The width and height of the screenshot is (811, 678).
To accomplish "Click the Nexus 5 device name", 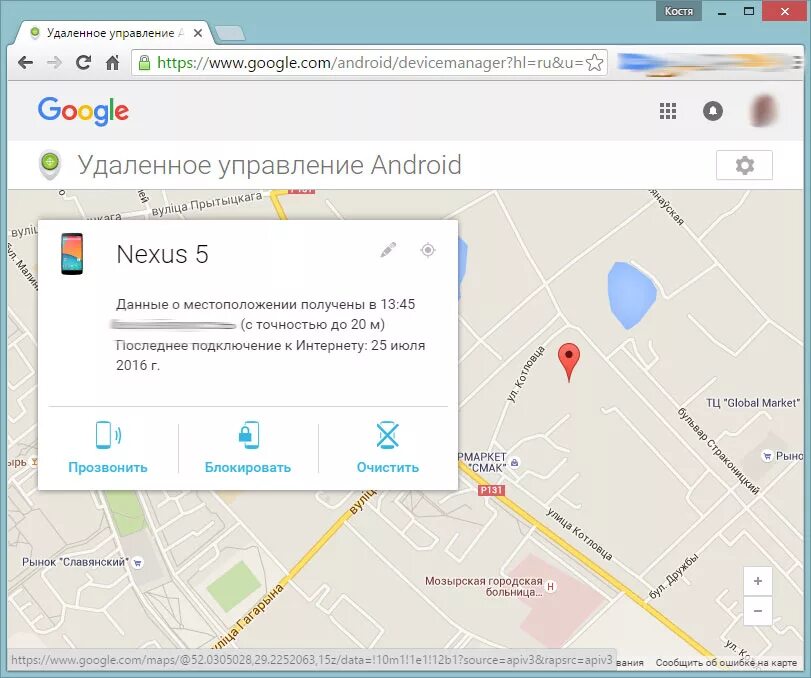I will (x=162, y=254).
